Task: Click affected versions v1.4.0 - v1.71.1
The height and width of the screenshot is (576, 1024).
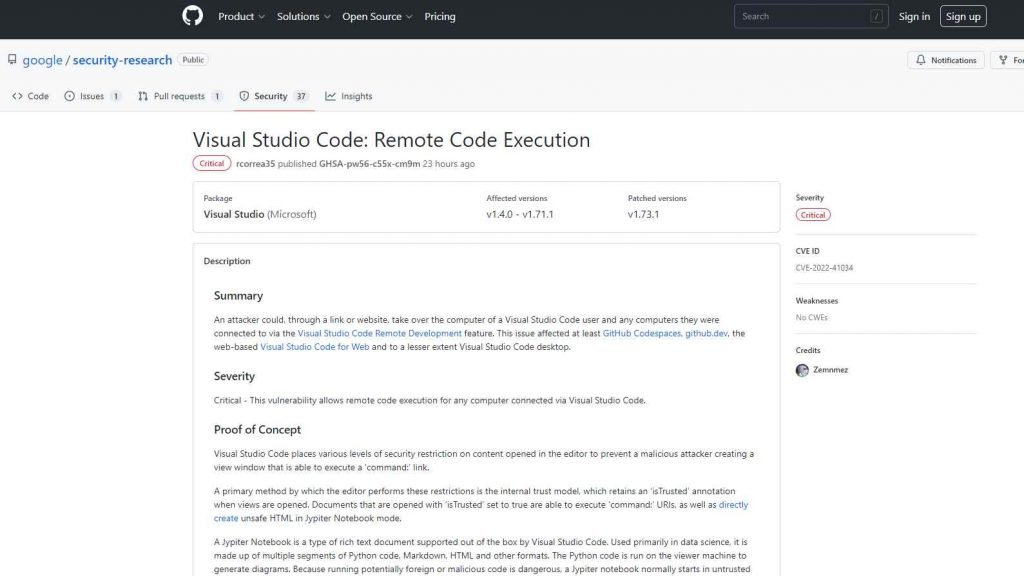Action: [x=520, y=214]
